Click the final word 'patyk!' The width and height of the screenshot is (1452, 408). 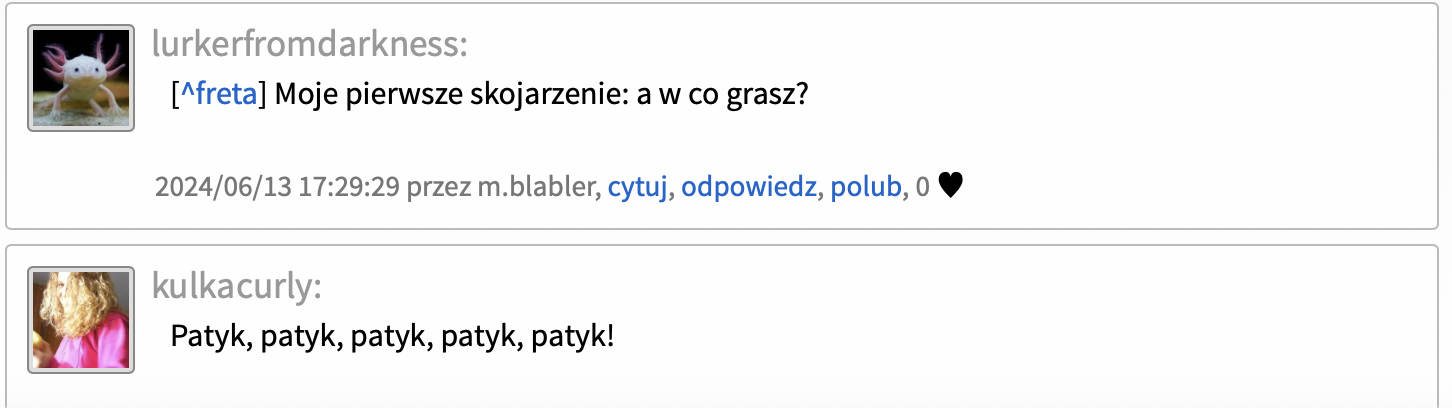pyautogui.click(x=571, y=335)
